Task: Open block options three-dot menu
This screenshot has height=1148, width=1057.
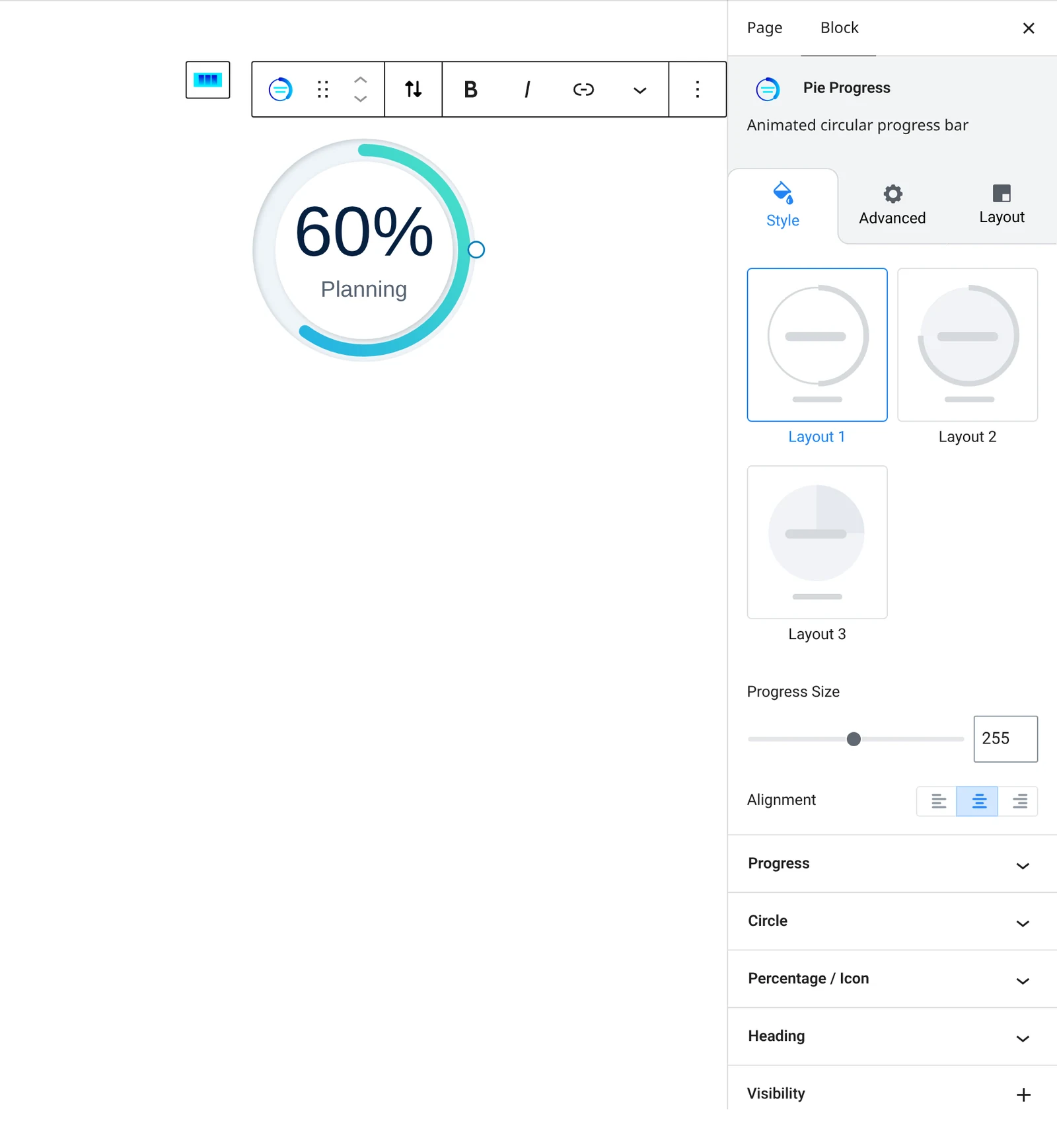Action: tap(697, 89)
